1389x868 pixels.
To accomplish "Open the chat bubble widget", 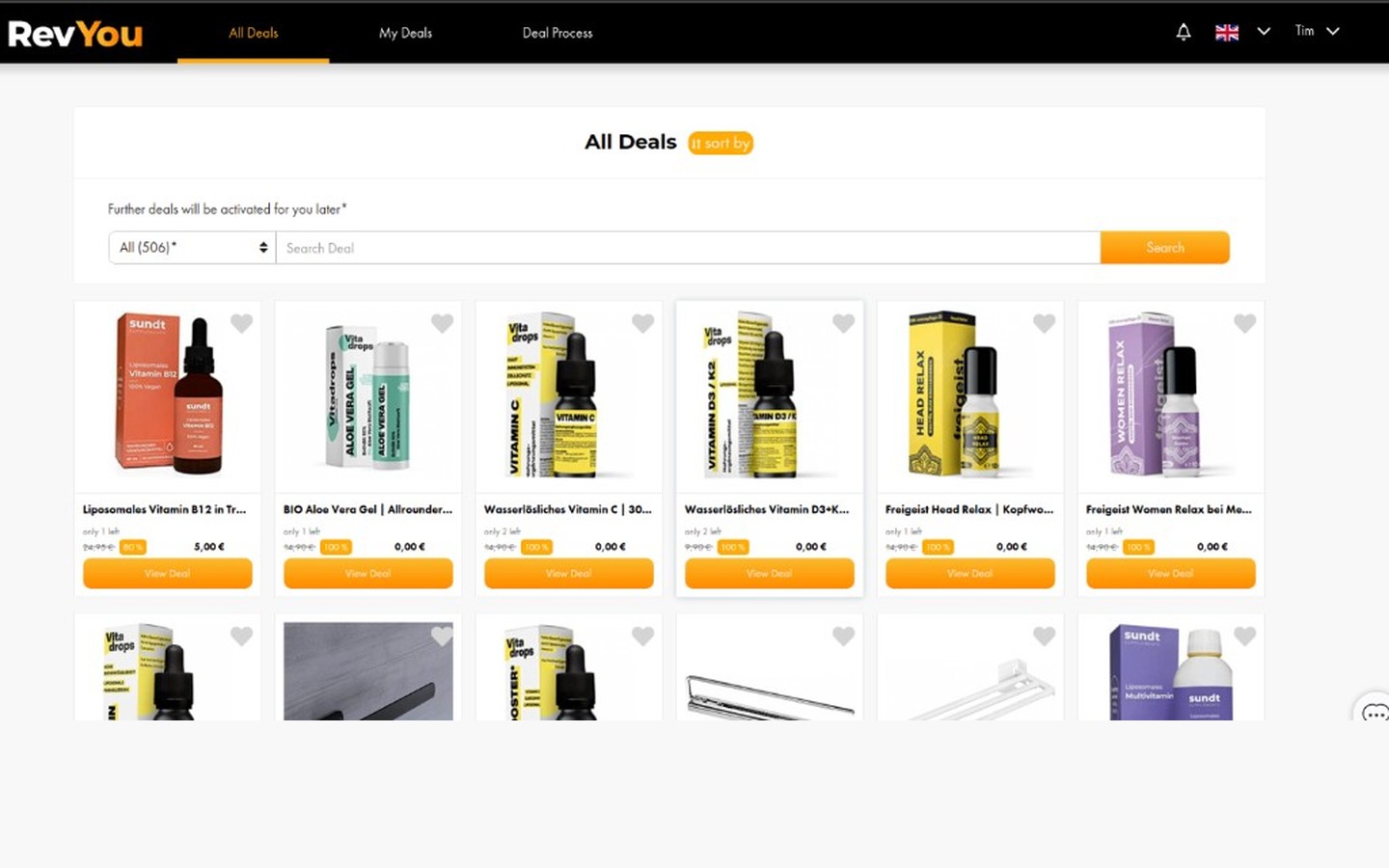I will click(x=1374, y=714).
